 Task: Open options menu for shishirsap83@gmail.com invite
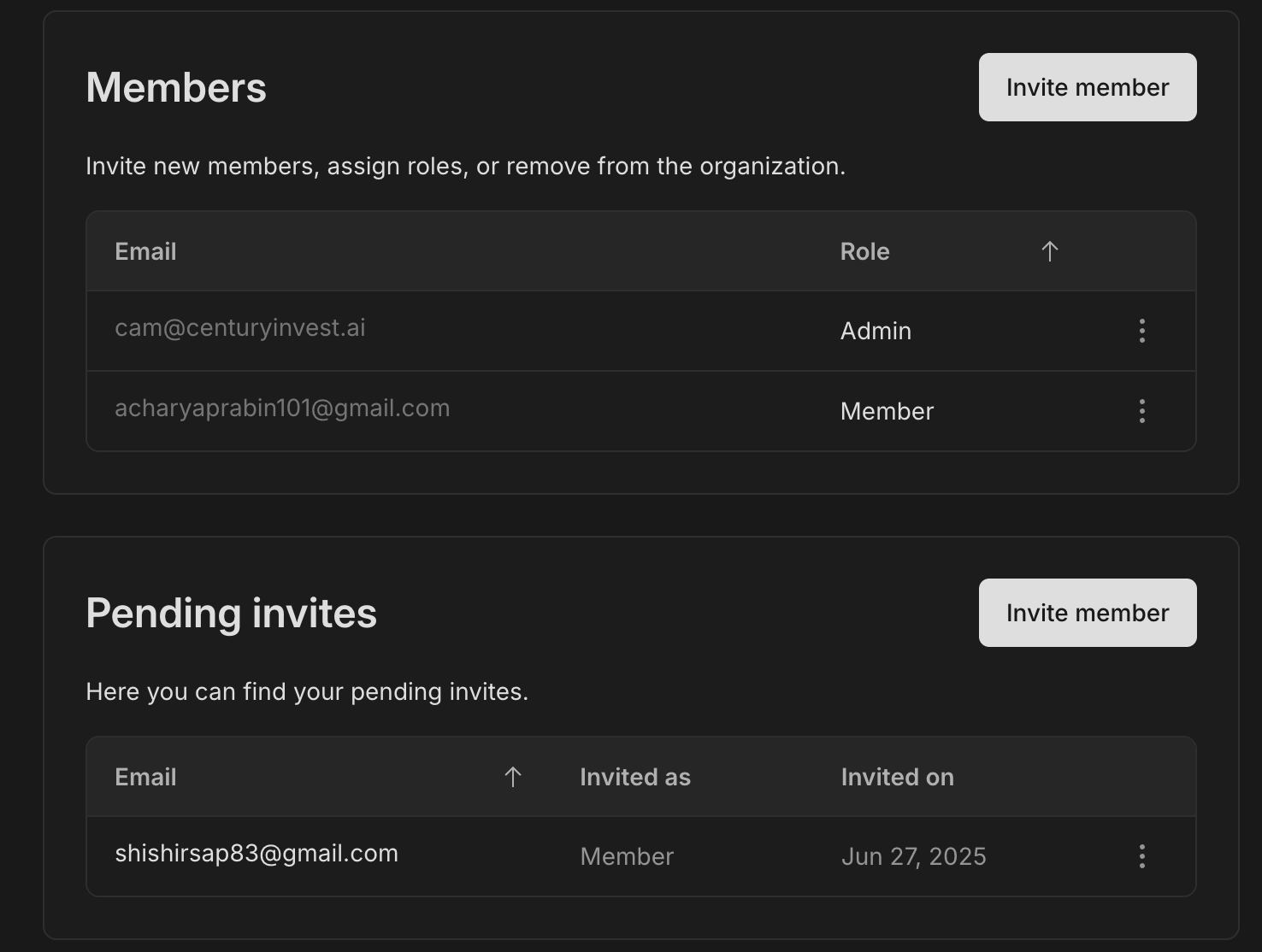point(1141,856)
